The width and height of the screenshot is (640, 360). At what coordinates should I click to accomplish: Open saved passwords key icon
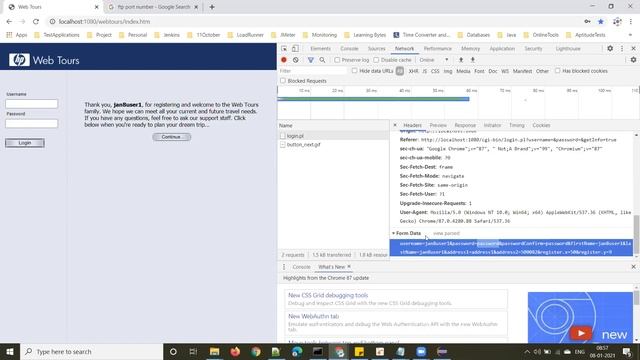(x=587, y=22)
